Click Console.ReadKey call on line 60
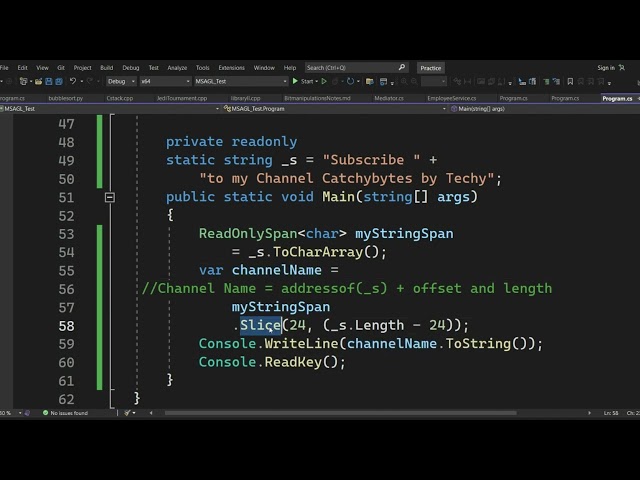Viewport: 640px width, 480px height. 272,362
